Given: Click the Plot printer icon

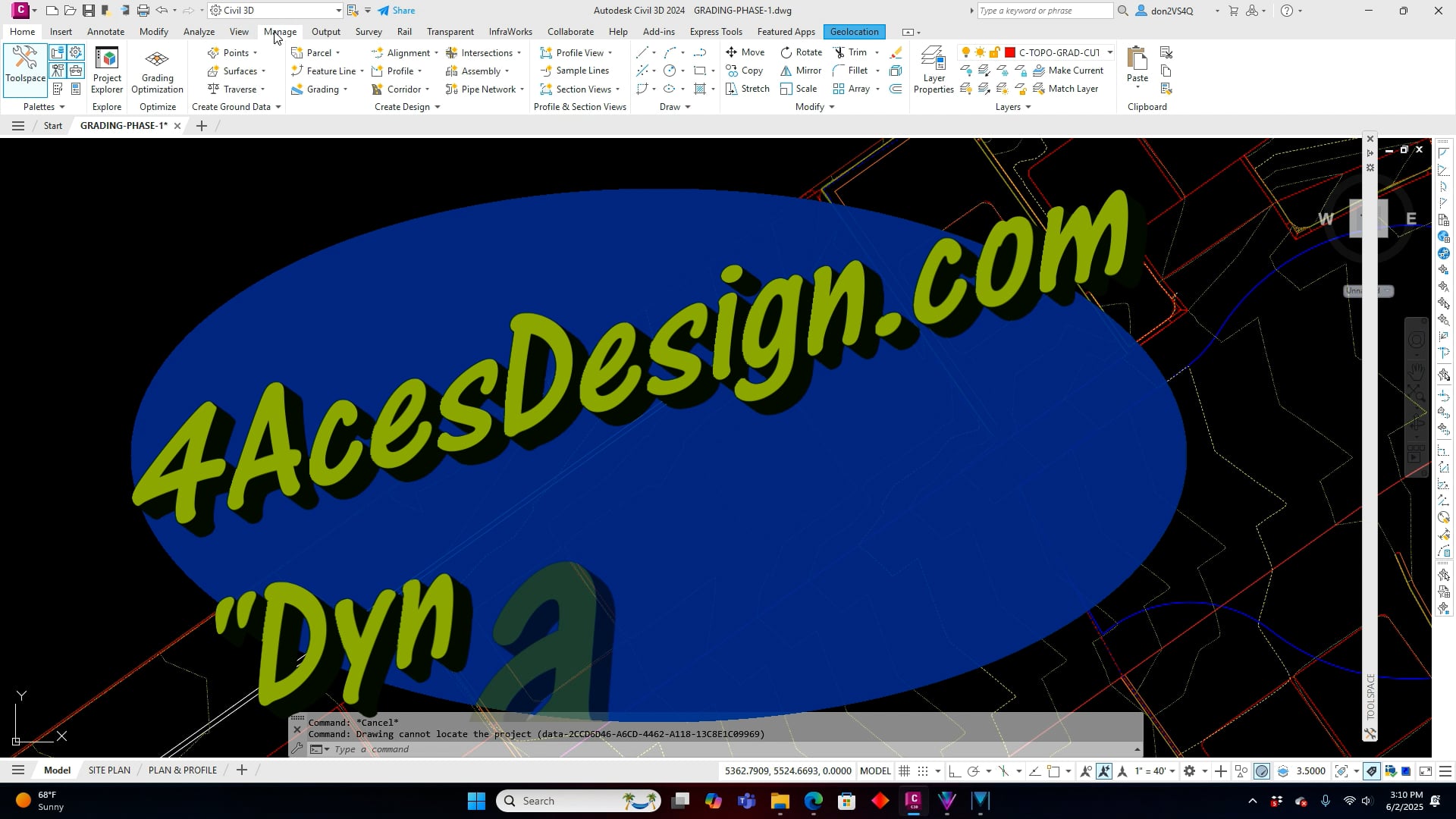Looking at the screenshot, I should pos(143,11).
